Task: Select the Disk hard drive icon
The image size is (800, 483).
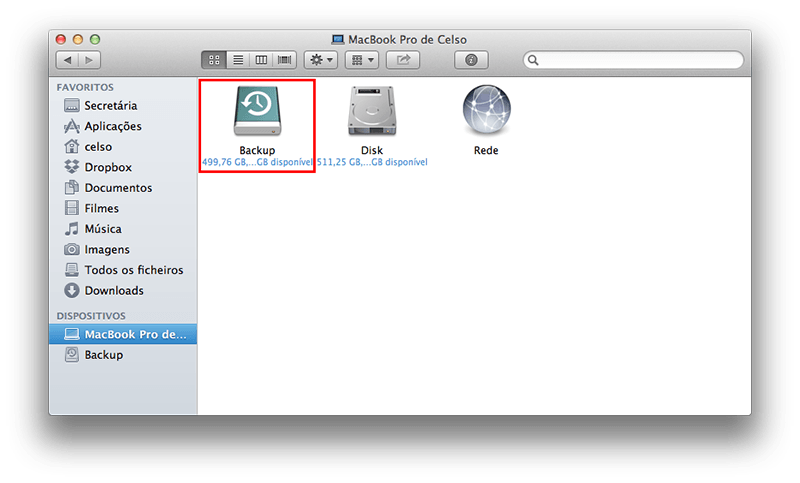Action: (372, 111)
